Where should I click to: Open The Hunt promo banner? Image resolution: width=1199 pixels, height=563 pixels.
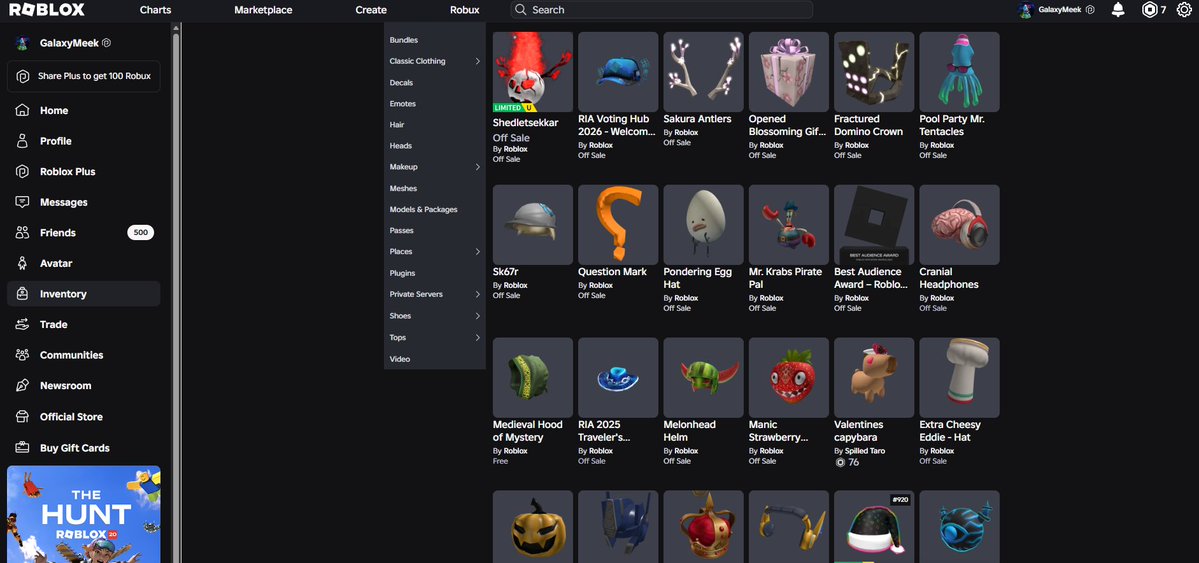click(84, 514)
